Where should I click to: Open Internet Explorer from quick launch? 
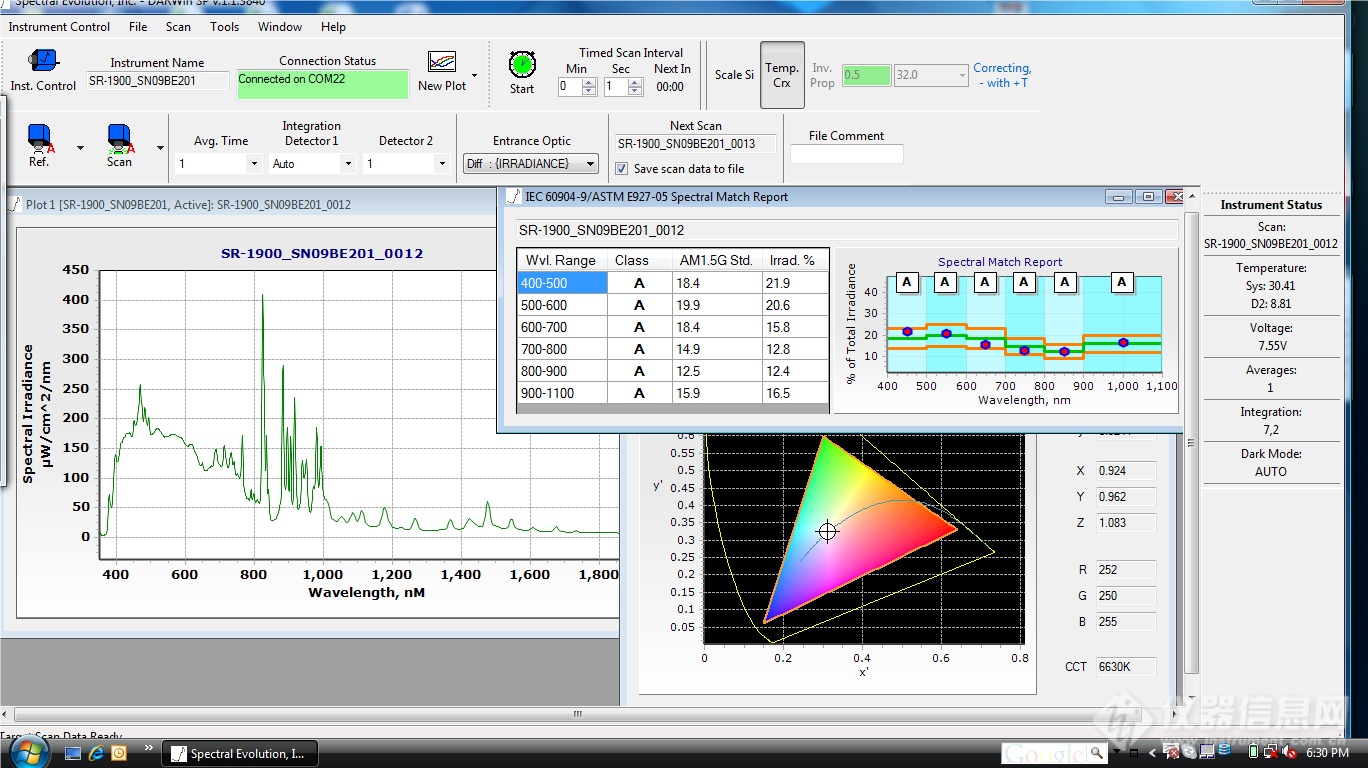click(96, 753)
